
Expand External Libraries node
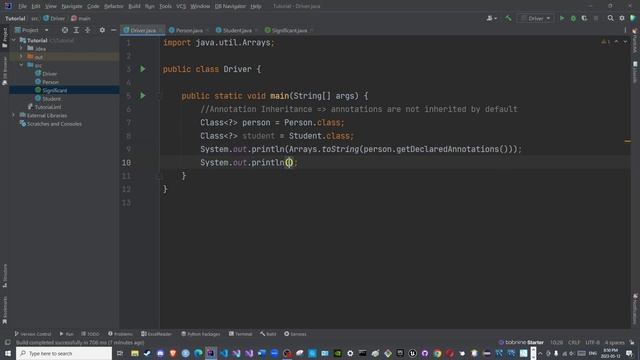click(14, 116)
